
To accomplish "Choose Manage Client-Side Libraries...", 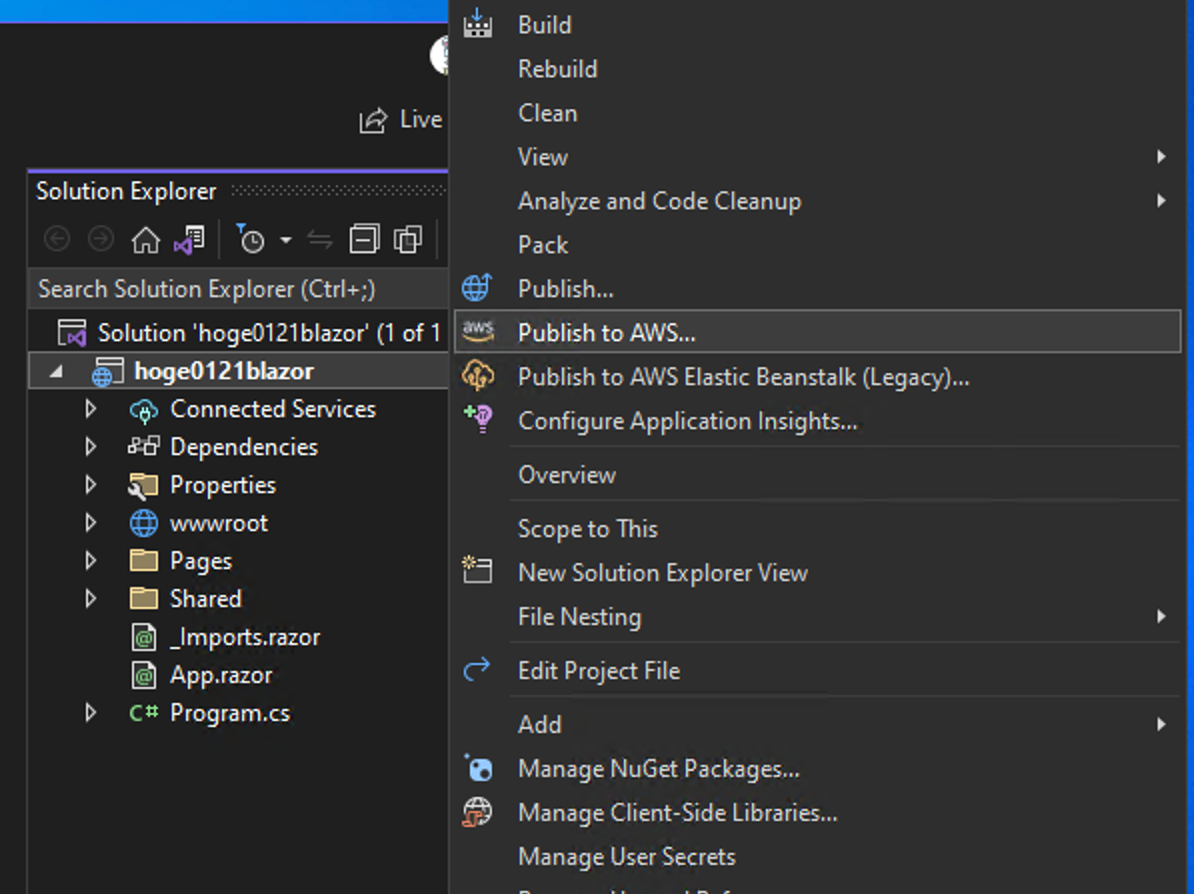I will pyautogui.click(x=818, y=813).
